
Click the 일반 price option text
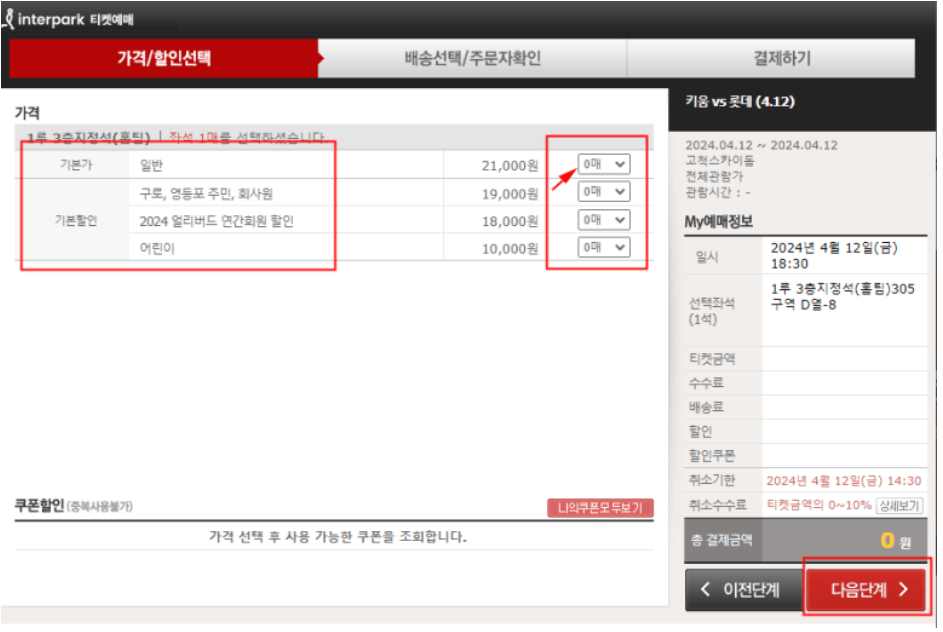pos(152,165)
